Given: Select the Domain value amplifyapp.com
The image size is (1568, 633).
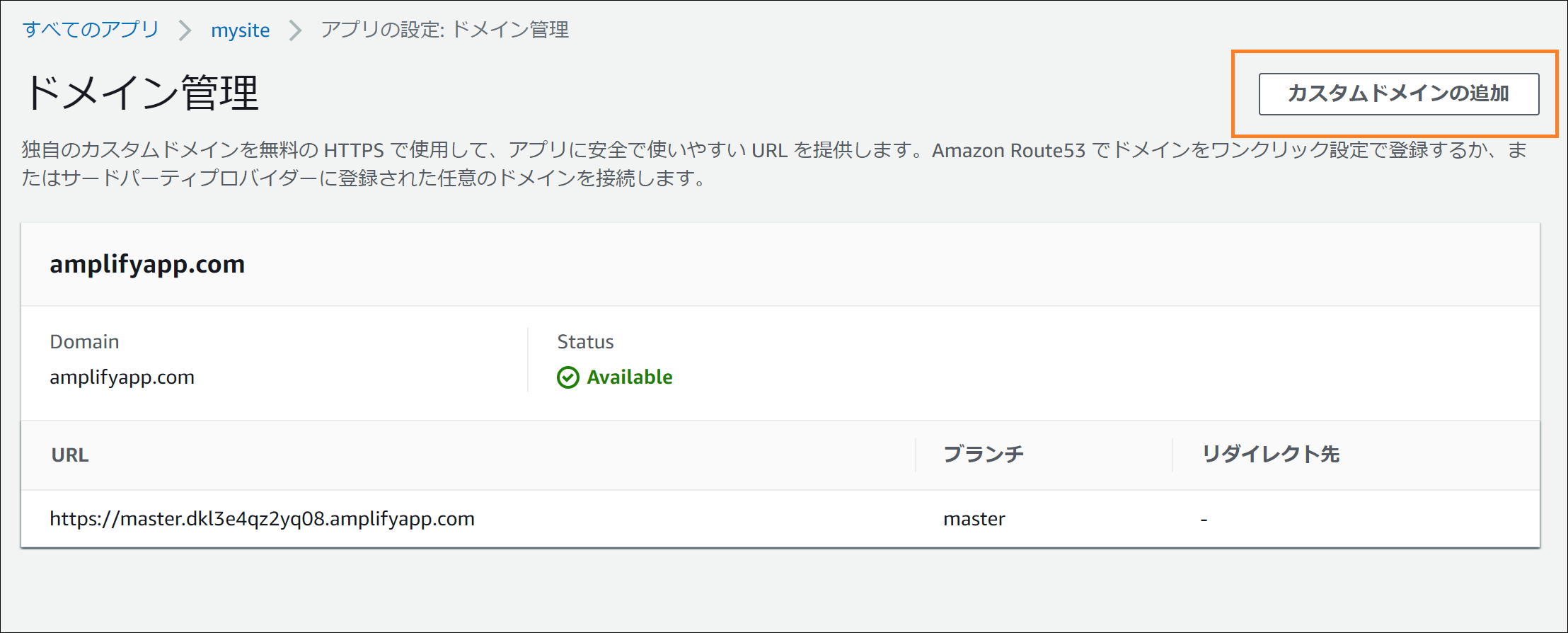Looking at the screenshot, I should point(122,377).
